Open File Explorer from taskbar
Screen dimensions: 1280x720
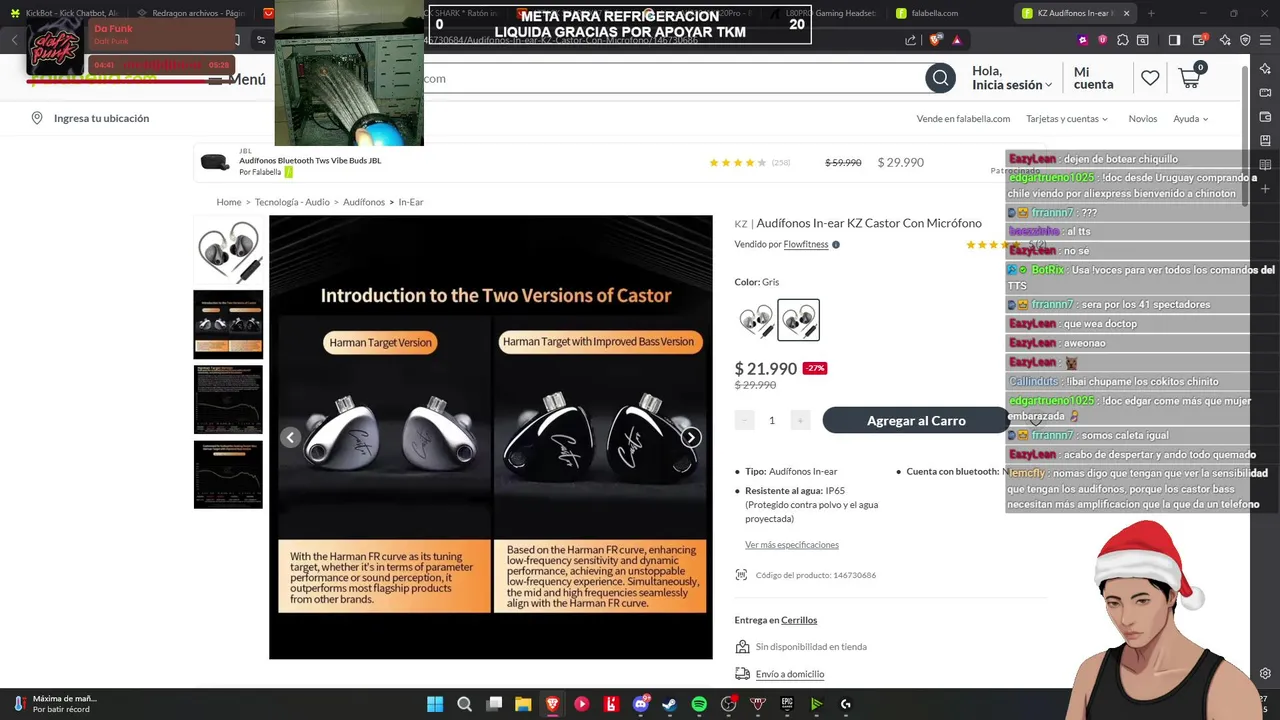[x=523, y=704]
